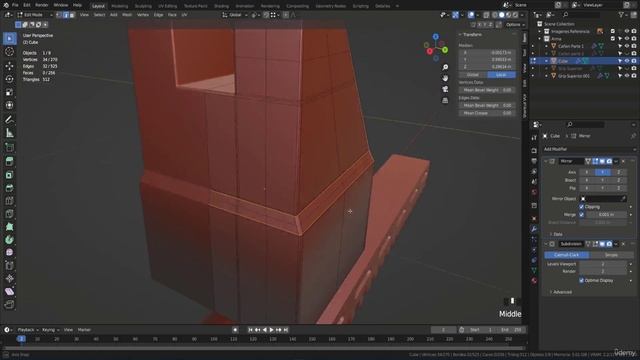Select the Move tool
The image size is (640, 360).
pyautogui.click(x=9, y=65)
